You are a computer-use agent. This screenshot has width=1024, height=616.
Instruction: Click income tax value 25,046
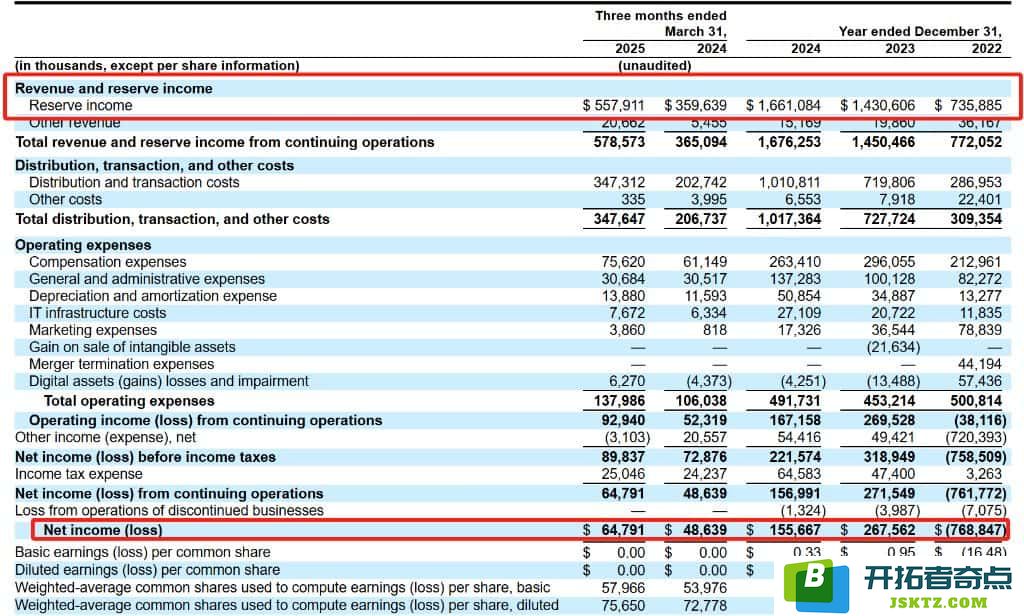click(x=623, y=474)
